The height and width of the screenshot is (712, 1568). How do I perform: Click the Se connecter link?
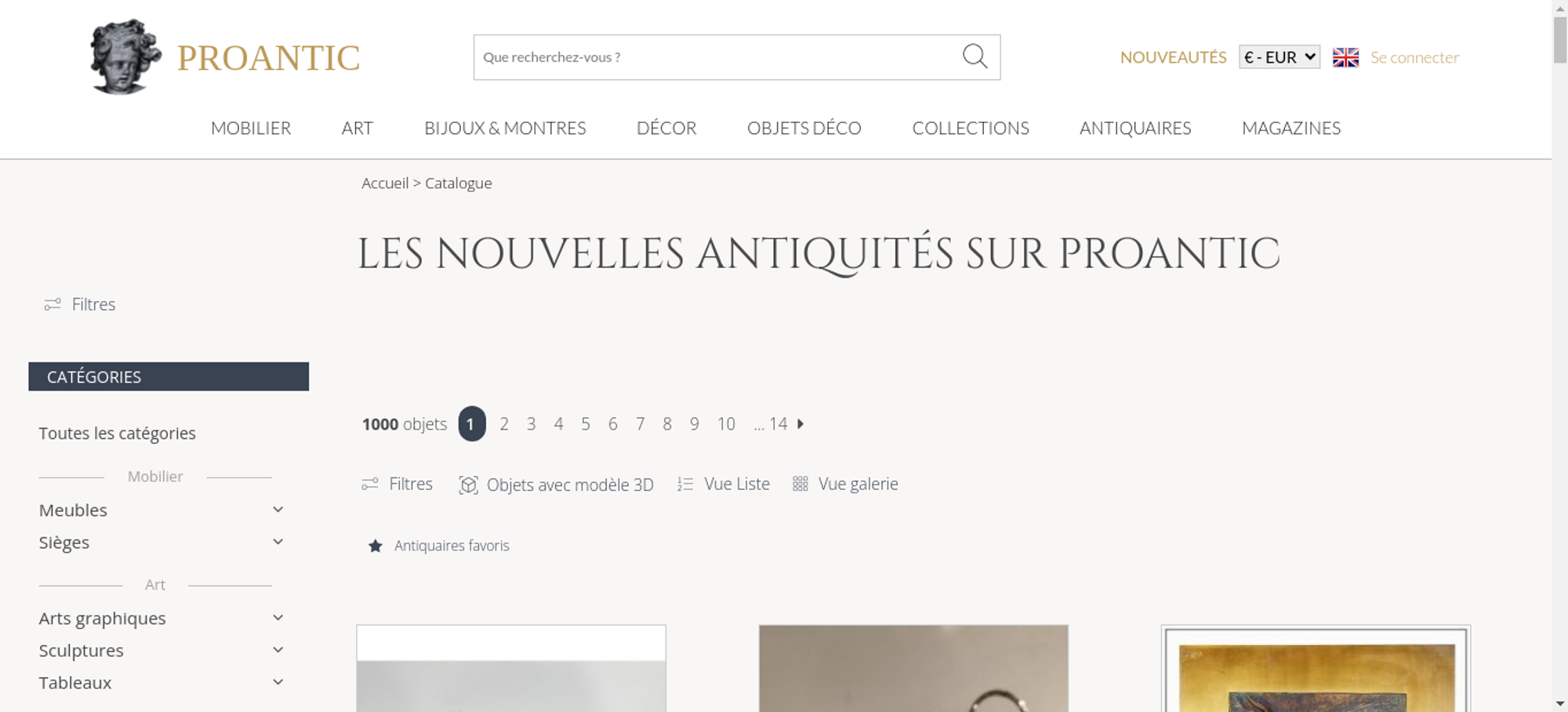click(1414, 57)
